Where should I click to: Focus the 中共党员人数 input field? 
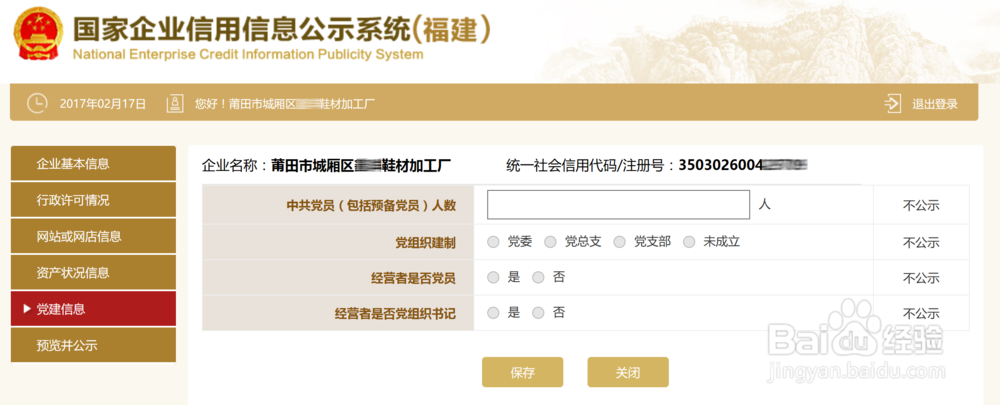(618, 205)
